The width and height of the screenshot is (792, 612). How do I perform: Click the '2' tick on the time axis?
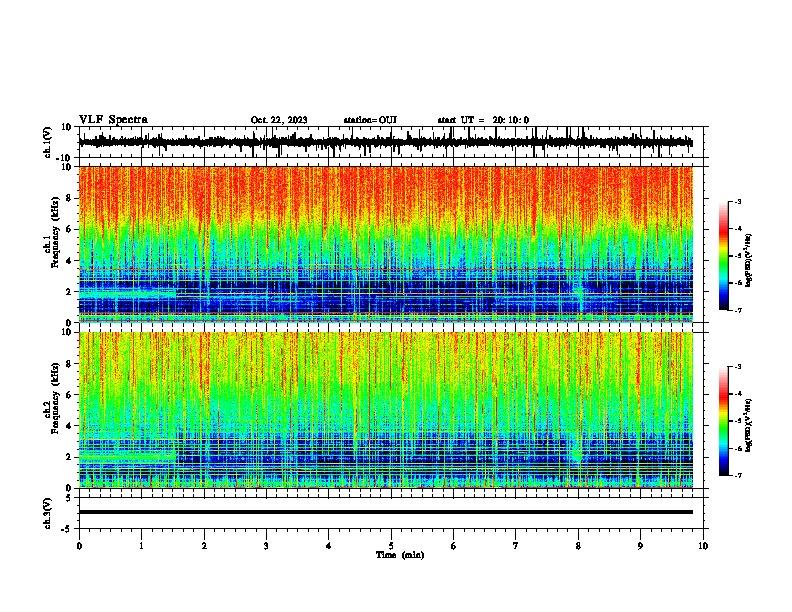[x=204, y=546]
